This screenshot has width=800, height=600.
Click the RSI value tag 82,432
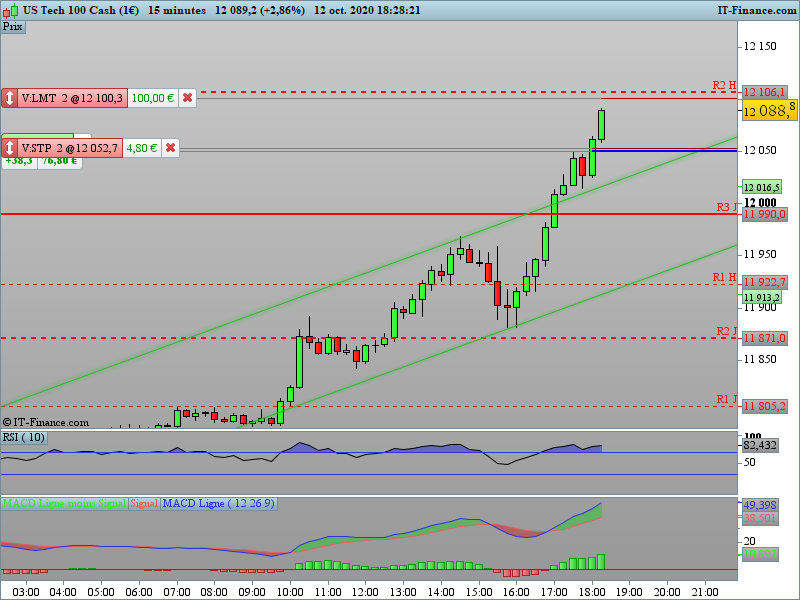[x=760, y=445]
